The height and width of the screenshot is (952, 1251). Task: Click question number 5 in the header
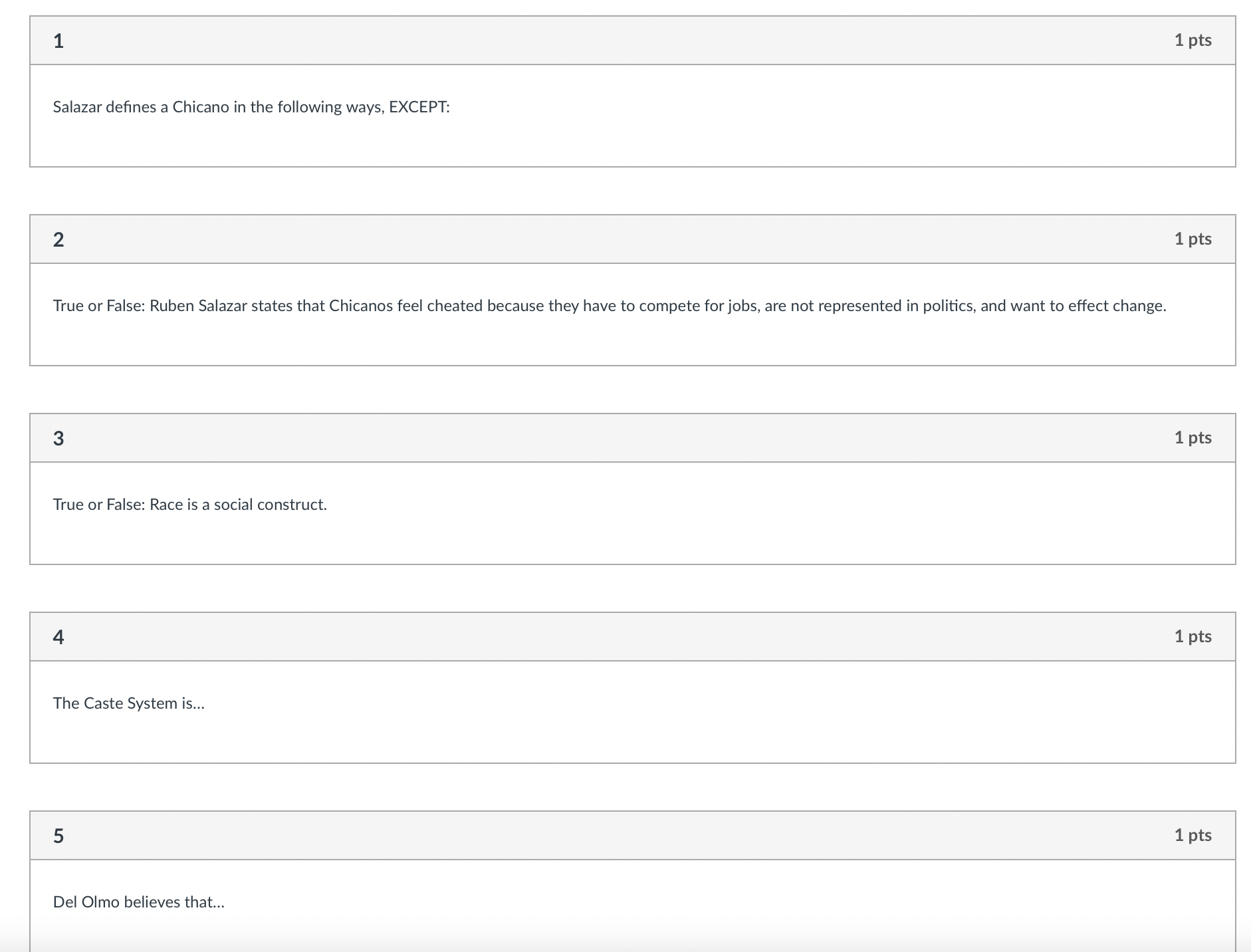(x=58, y=836)
